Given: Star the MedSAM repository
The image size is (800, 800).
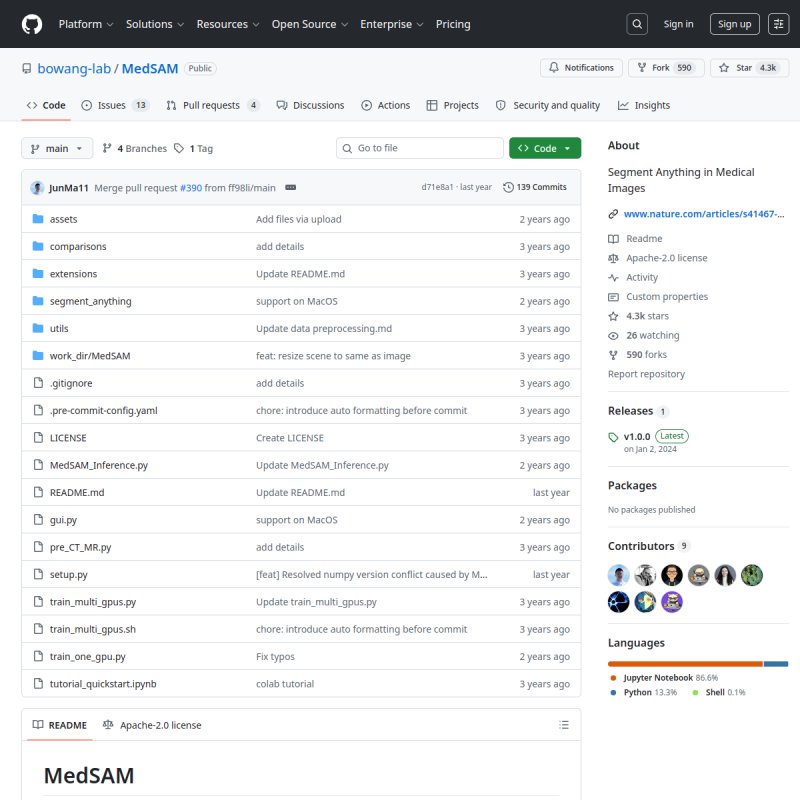Looking at the screenshot, I should pos(749,68).
